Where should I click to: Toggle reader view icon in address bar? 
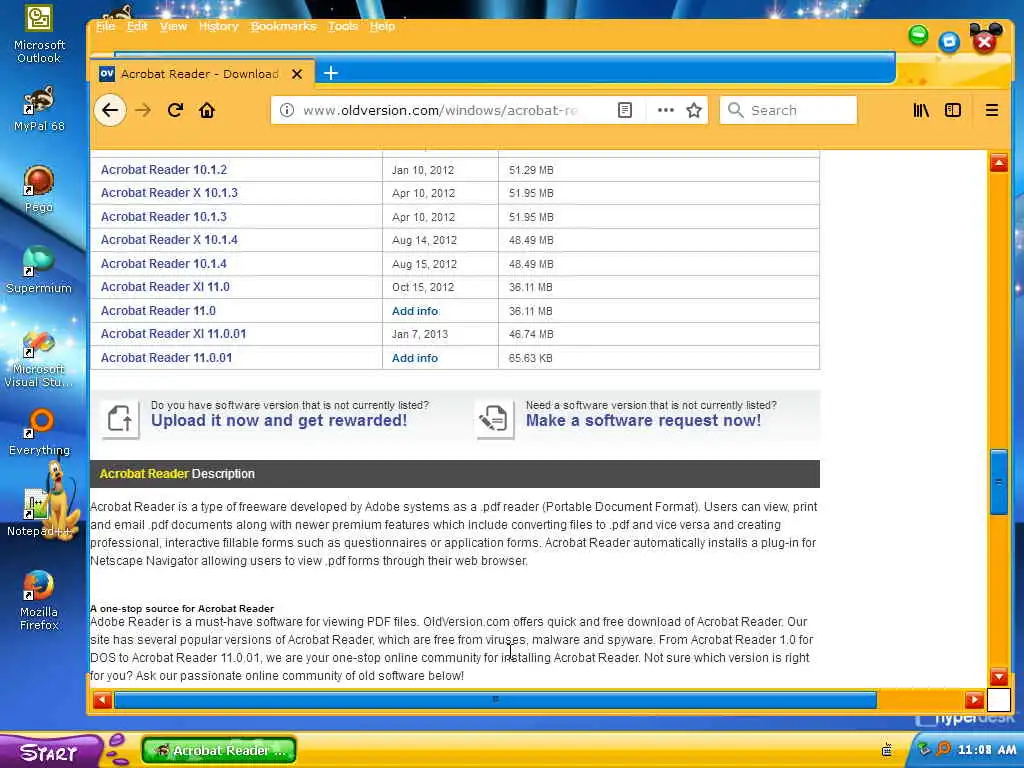click(x=625, y=110)
